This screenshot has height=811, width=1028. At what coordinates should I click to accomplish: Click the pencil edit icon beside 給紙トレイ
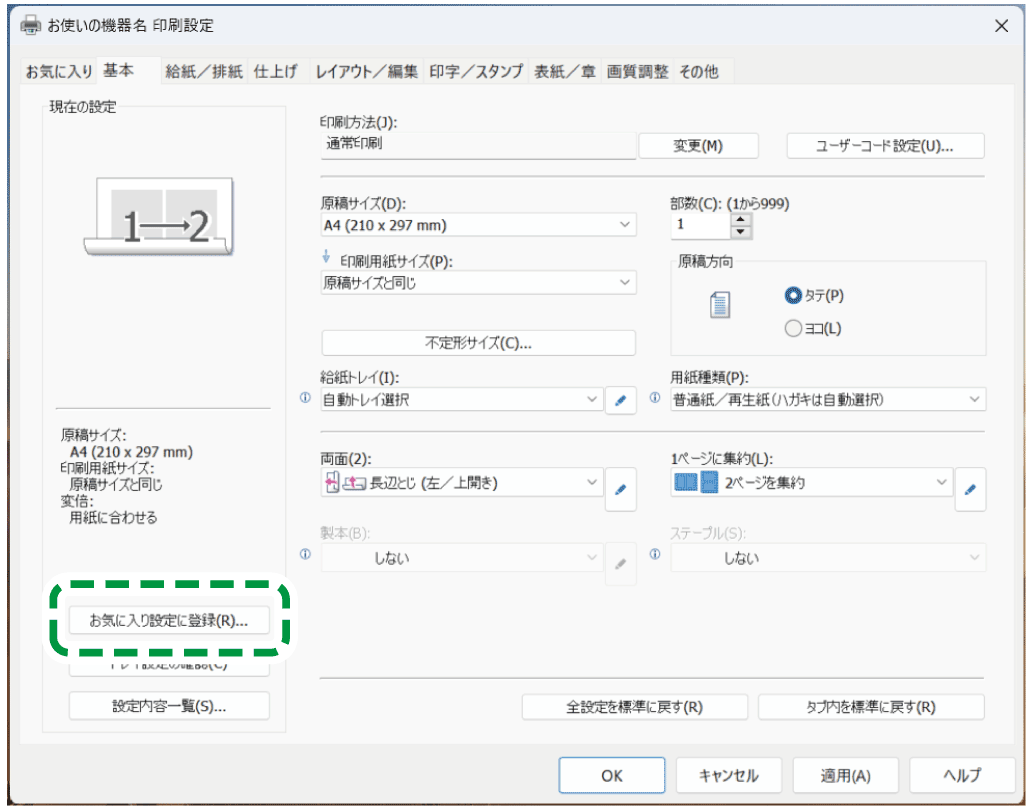pos(620,401)
